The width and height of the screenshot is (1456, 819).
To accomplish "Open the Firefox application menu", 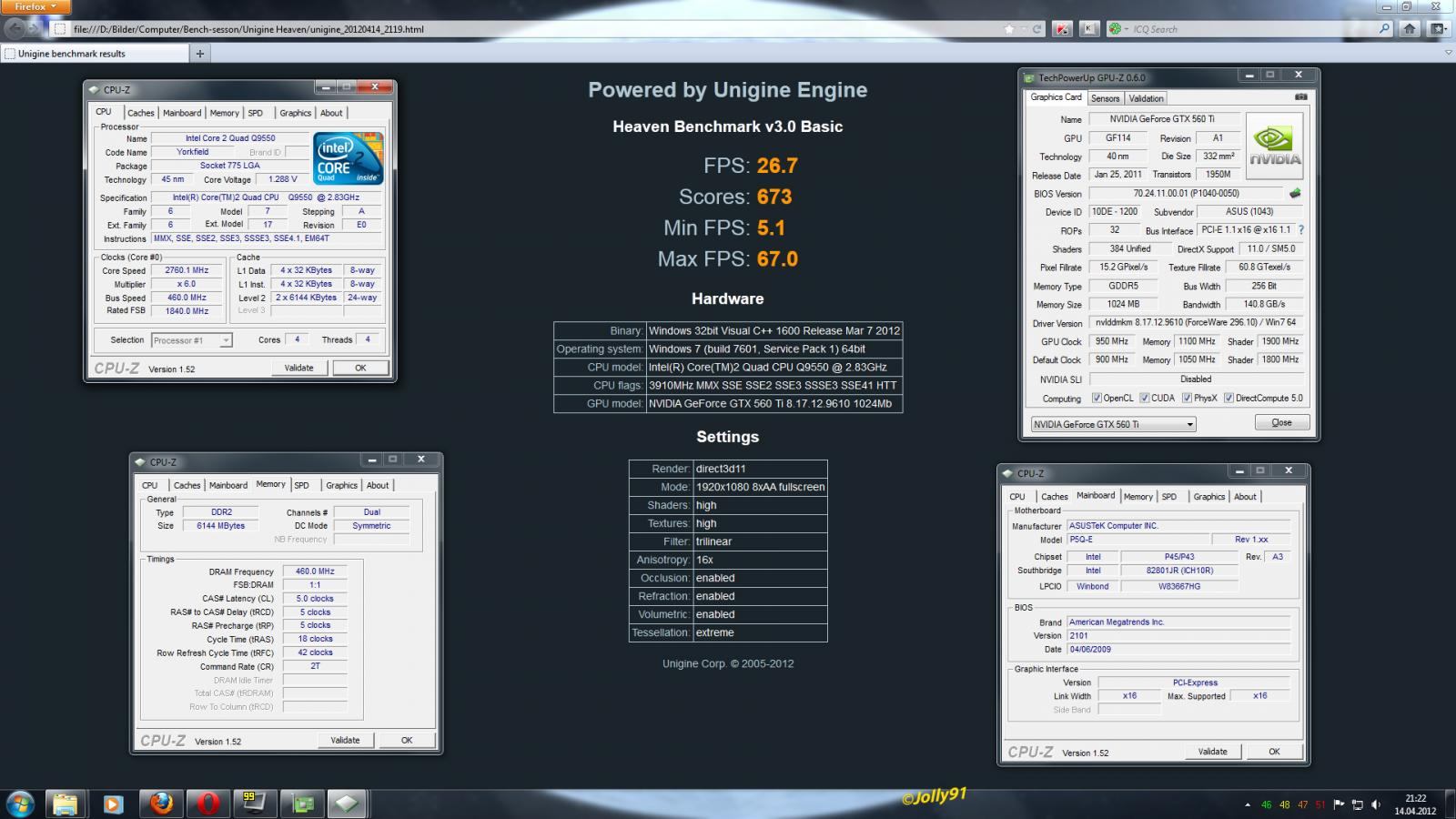I will [35, 6].
